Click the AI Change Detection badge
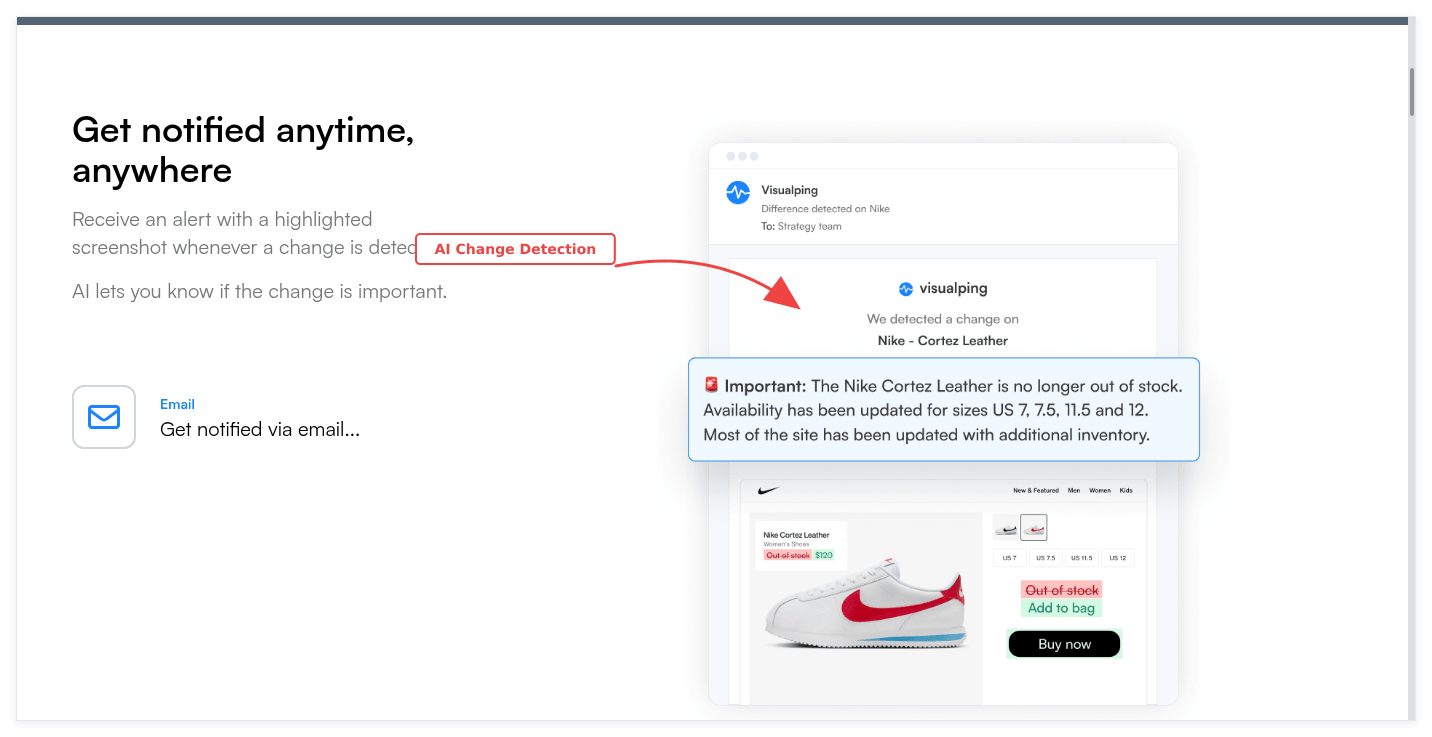This screenshot has width=1432, height=737. click(x=515, y=249)
